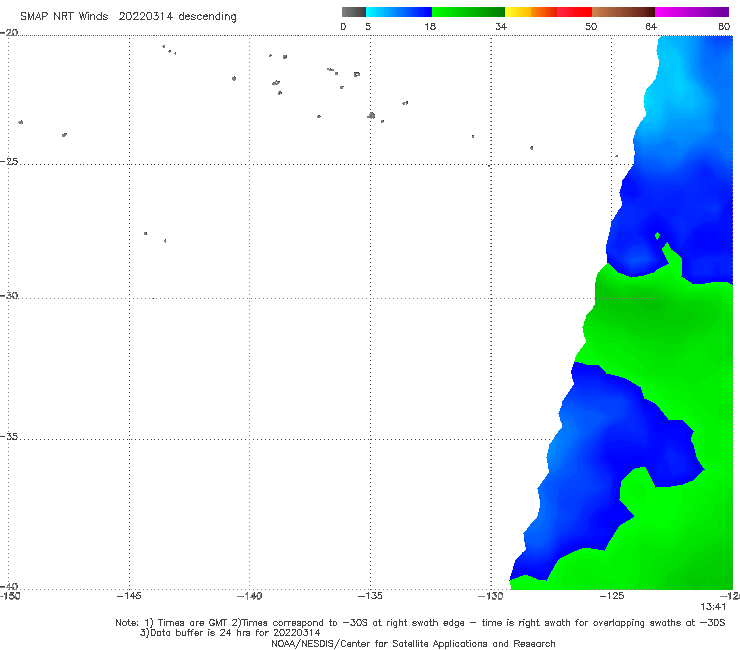Viewport: 740px width, 650px height.
Task: Click the latitude label '-25'
Action: [x=9, y=161]
